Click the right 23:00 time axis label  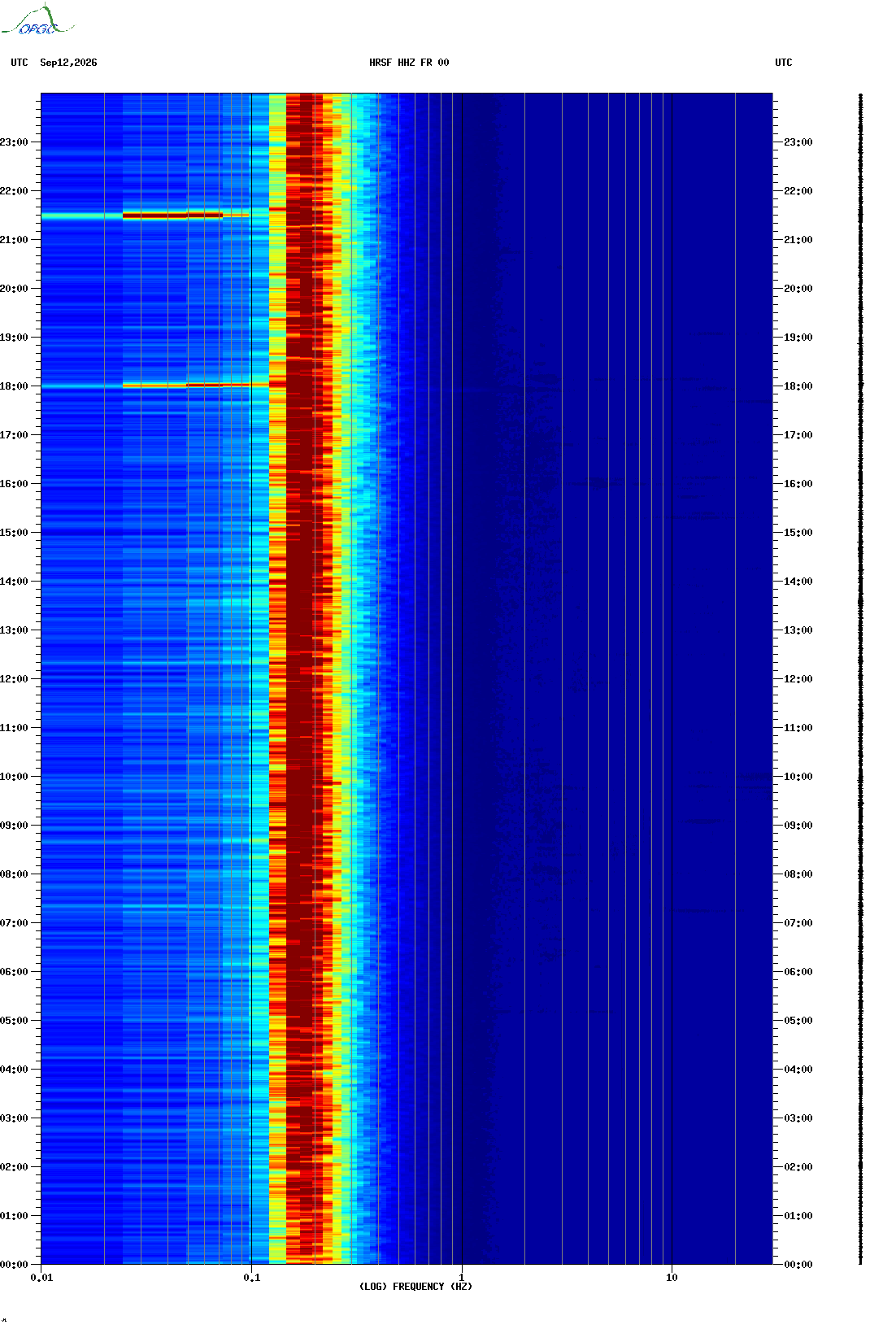798,142
